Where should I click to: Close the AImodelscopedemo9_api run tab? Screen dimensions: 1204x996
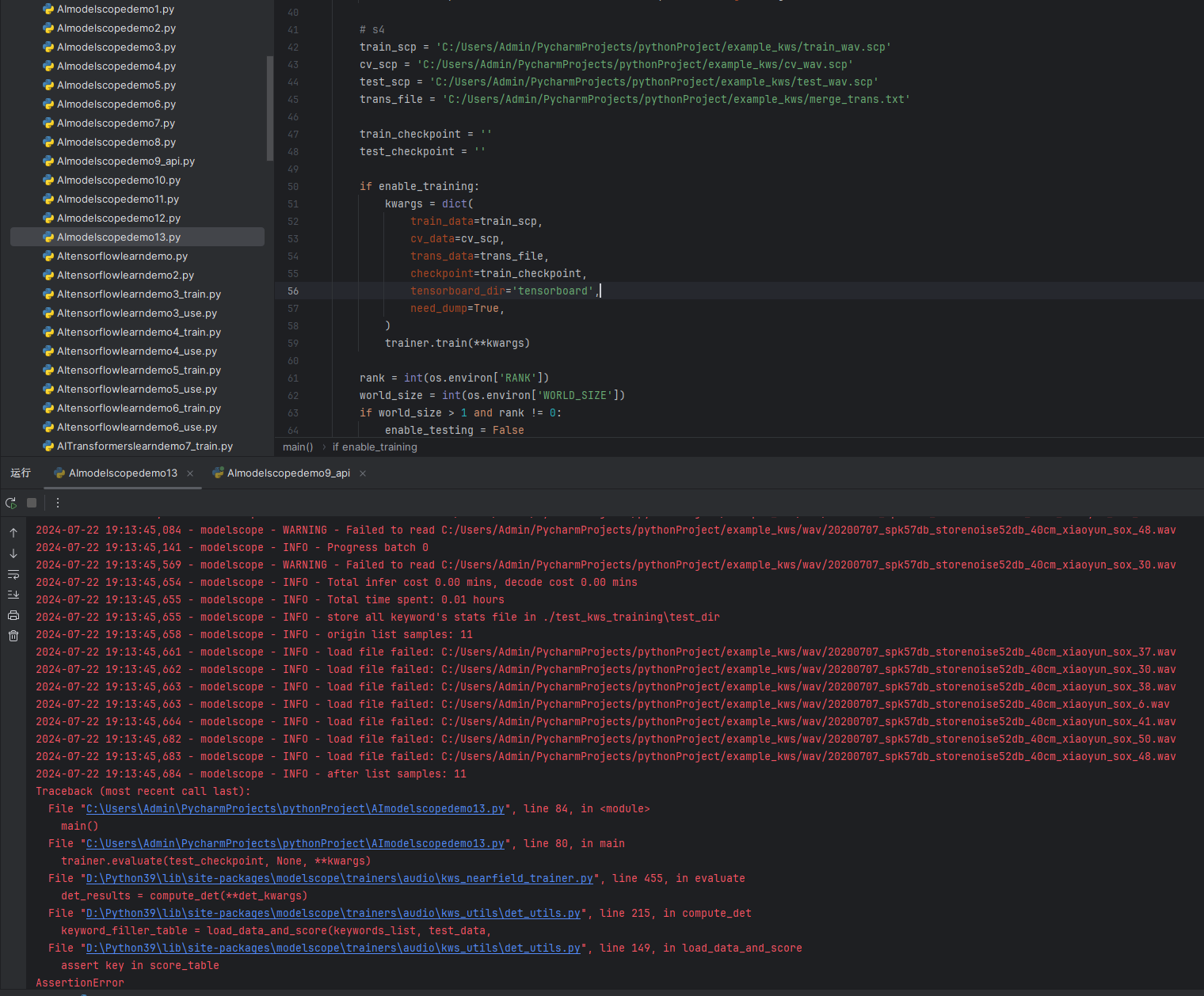pos(363,473)
